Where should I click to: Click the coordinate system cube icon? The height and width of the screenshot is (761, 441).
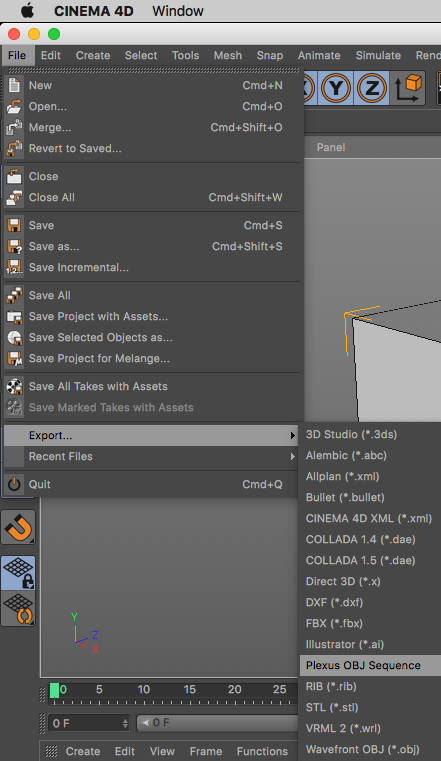[x=408, y=88]
